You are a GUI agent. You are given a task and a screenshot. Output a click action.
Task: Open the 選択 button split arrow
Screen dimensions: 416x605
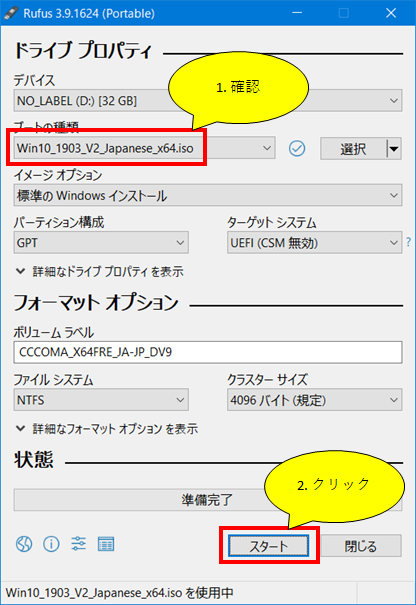(394, 149)
